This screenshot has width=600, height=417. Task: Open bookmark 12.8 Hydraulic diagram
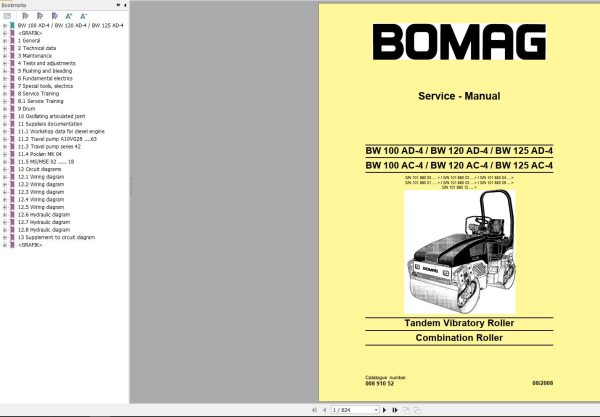point(44,230)
